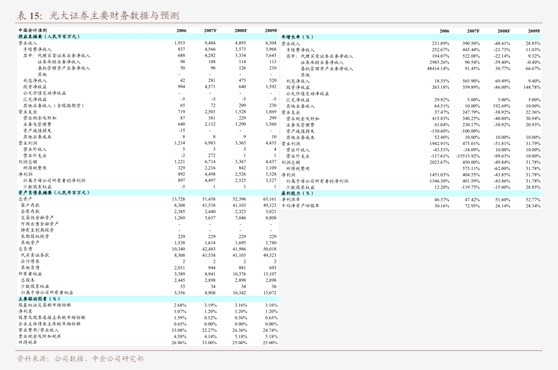Click the 2007F column header in left table
The image size is (558, 370).
coord(210,31)
